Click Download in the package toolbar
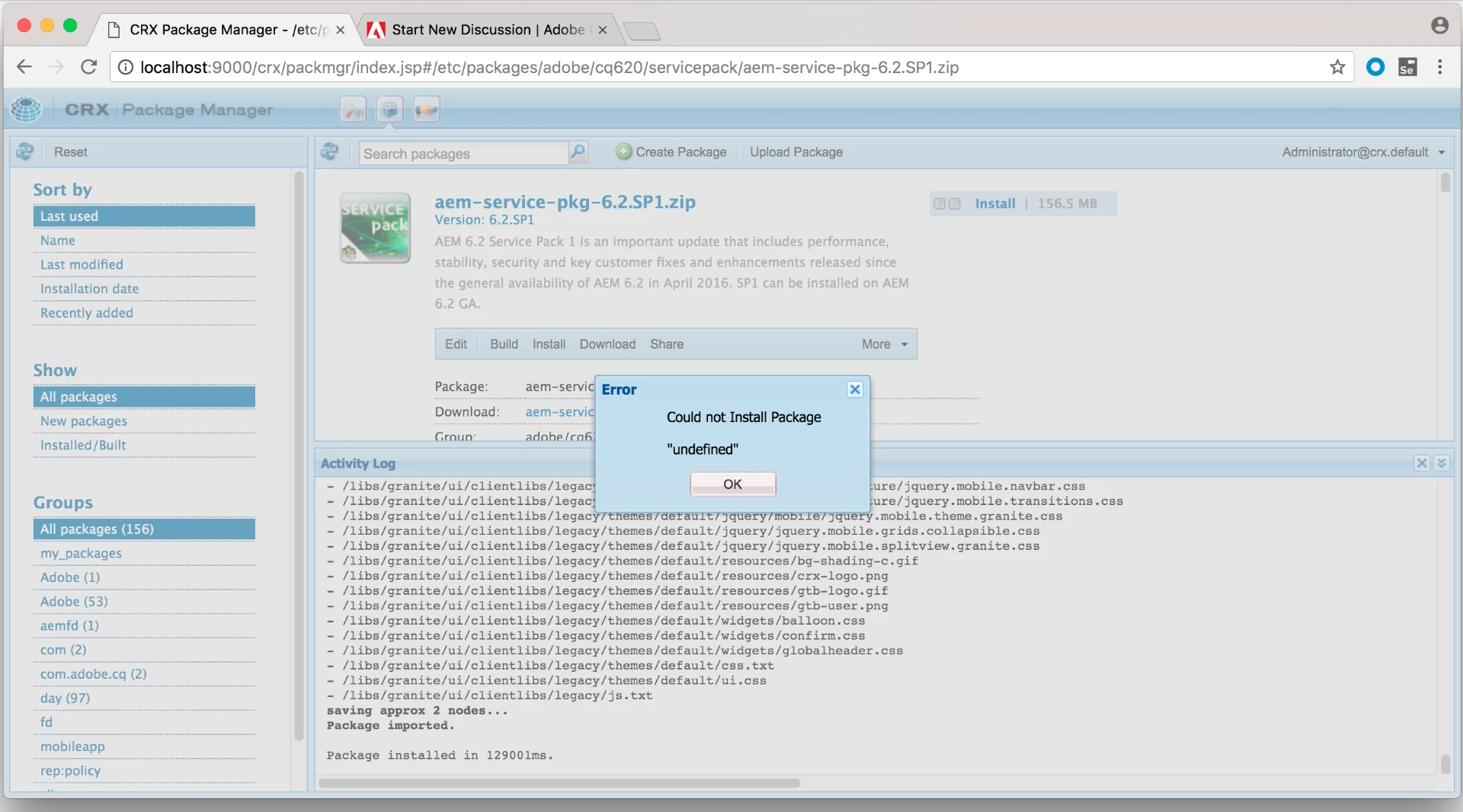 (x=607, y=344)
